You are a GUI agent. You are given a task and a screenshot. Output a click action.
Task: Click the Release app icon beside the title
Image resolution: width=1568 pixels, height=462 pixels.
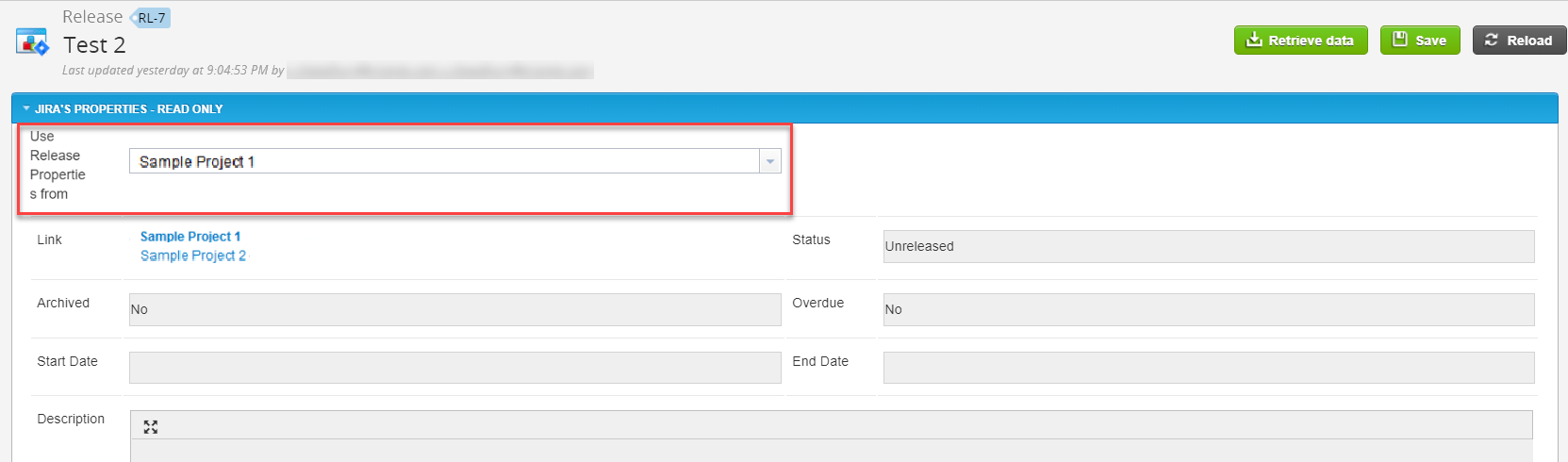click(x=32, y=42)
